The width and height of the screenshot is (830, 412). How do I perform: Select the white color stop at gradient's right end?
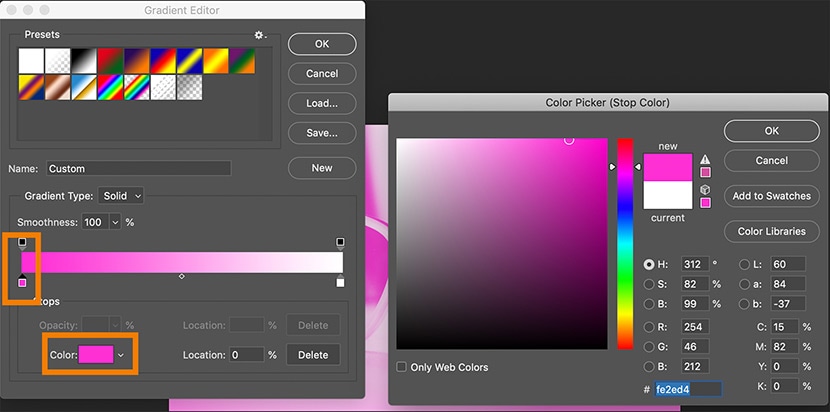[x=340, y=282]
